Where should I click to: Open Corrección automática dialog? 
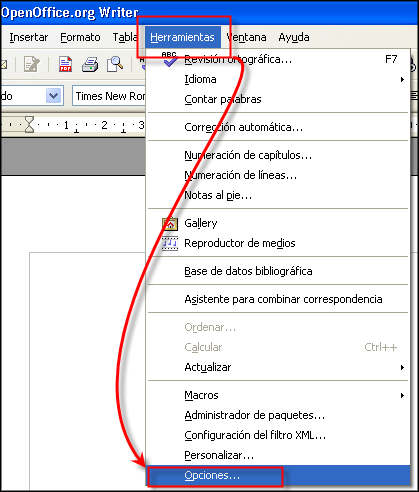point(278,127)
